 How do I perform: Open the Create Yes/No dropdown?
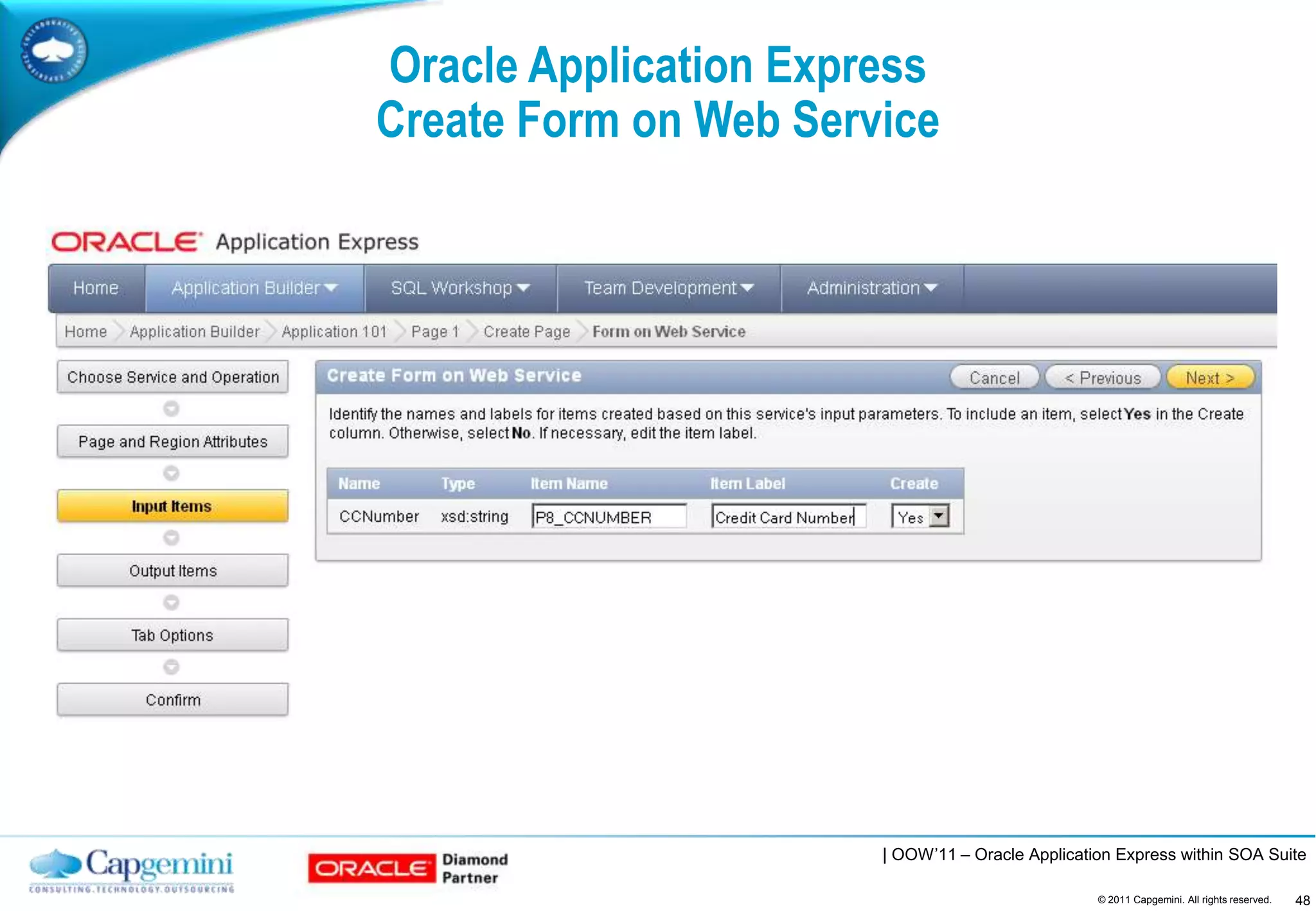939,517
